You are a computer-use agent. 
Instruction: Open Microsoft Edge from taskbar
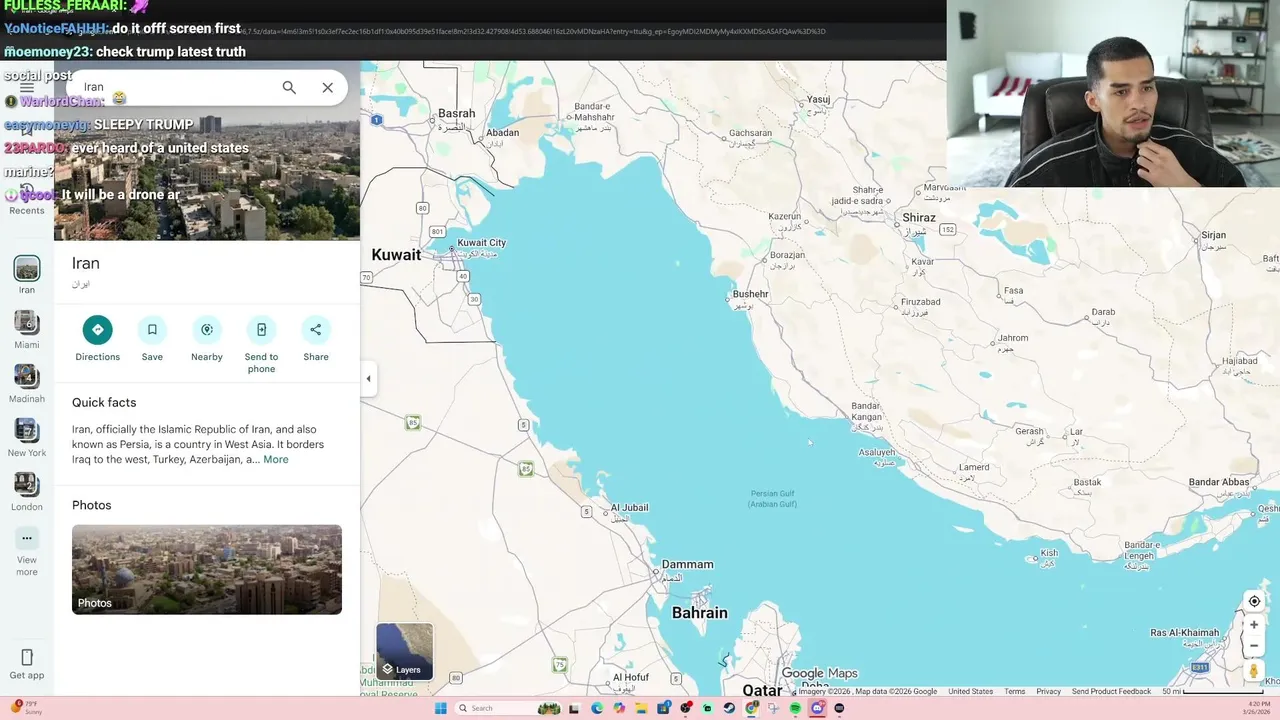point(597,708)
